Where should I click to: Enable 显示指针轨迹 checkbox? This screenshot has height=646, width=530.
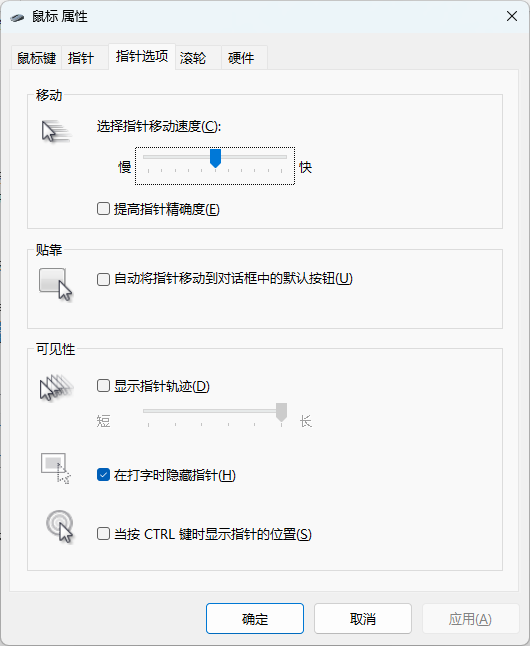103,386
